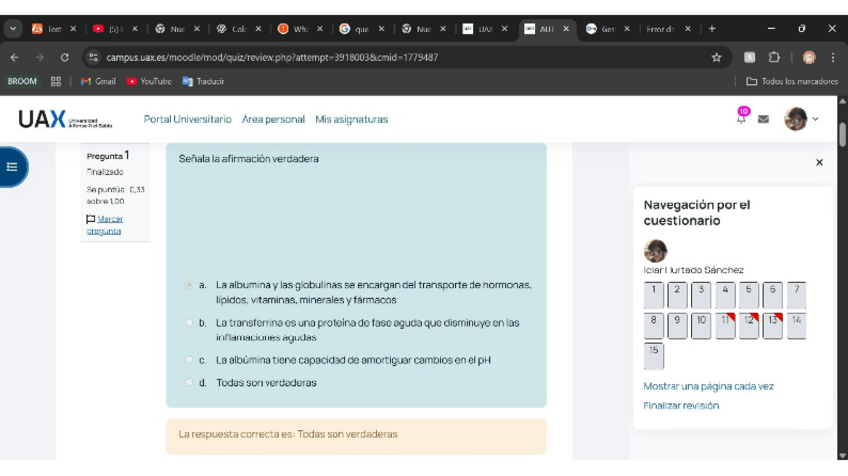Click Mostrar una página cada vez
This screenshot has width=848, height=476.
click(708, 386)
